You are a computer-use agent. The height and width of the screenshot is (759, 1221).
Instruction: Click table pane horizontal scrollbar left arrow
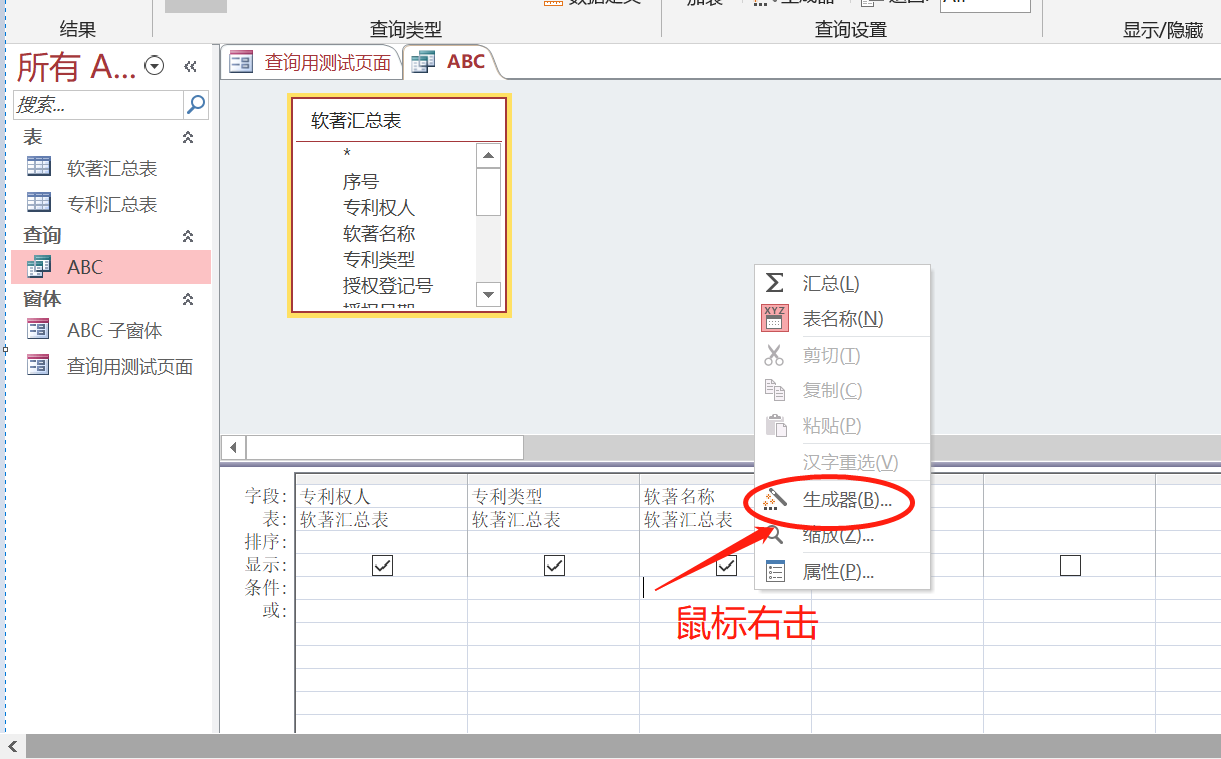233,447
